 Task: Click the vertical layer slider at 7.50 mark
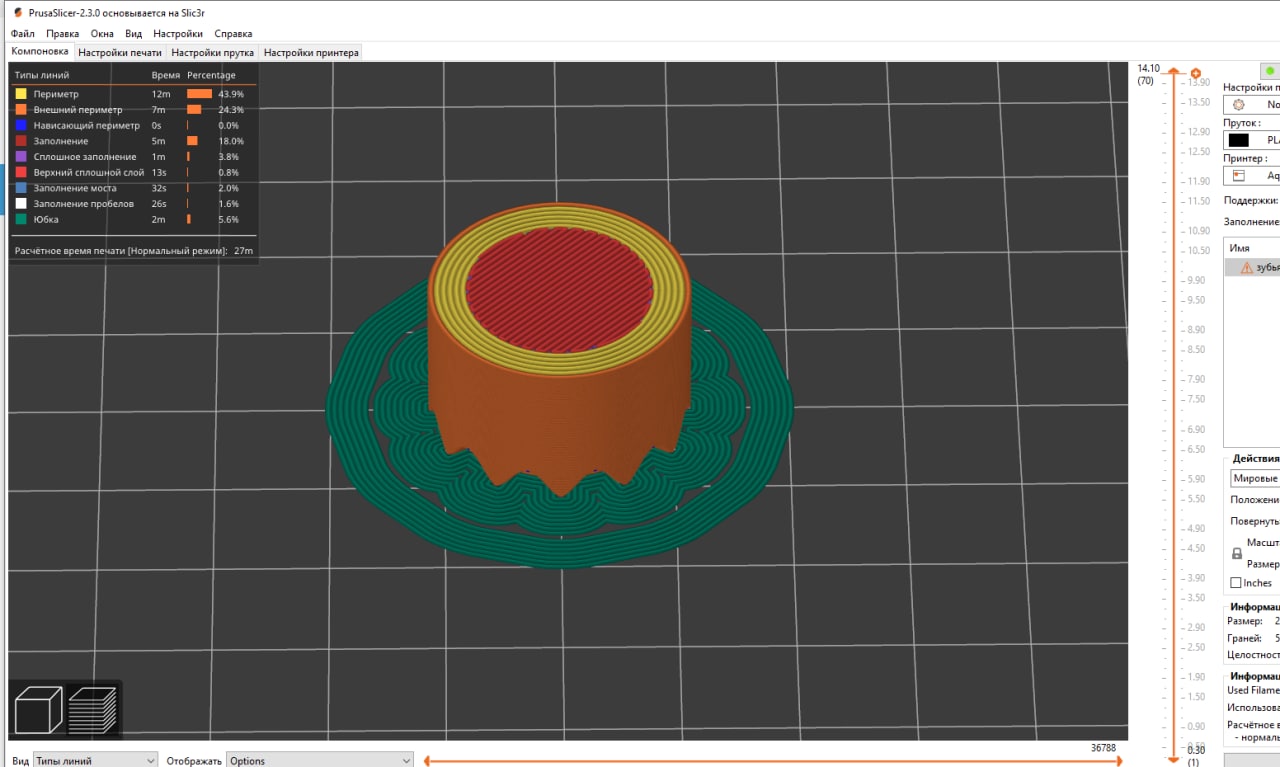coord(1173,399)
